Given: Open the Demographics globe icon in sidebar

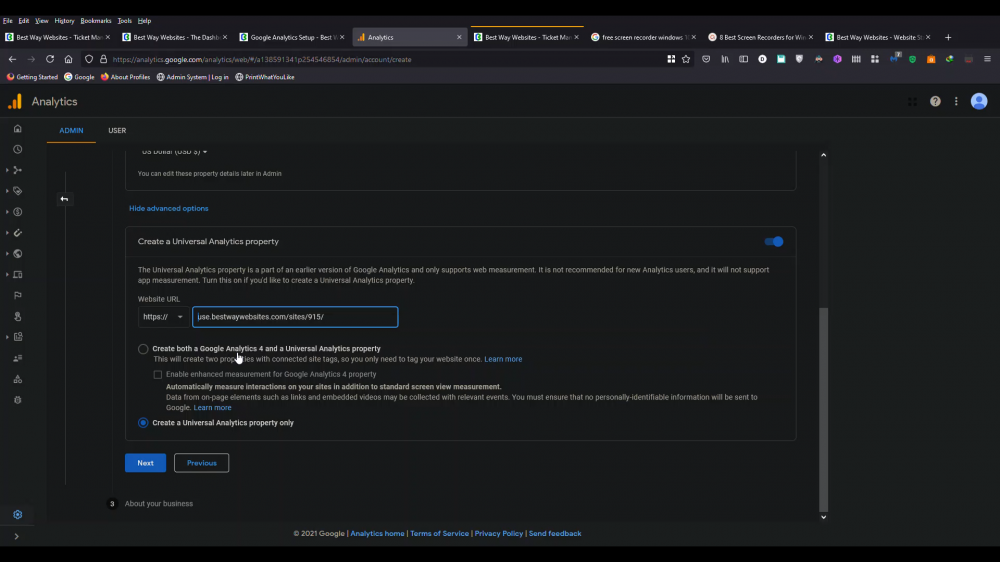Looking at the screenshot, I should [x=18, y=254].
